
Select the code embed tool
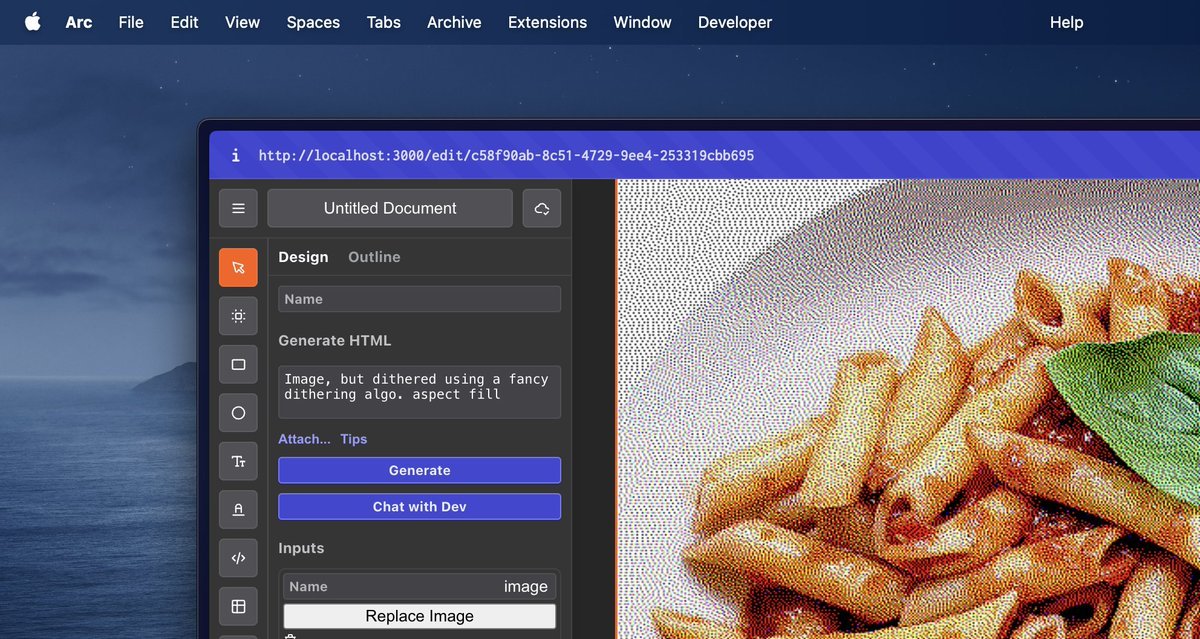238,558
